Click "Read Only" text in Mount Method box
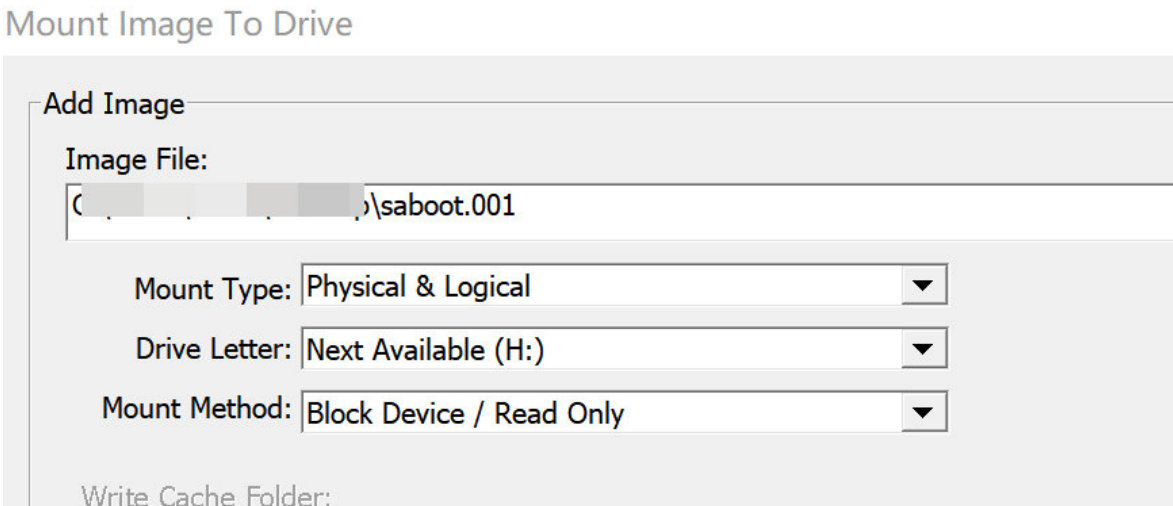Viewport: 1173px width, 506px height. tap(560, 414)
